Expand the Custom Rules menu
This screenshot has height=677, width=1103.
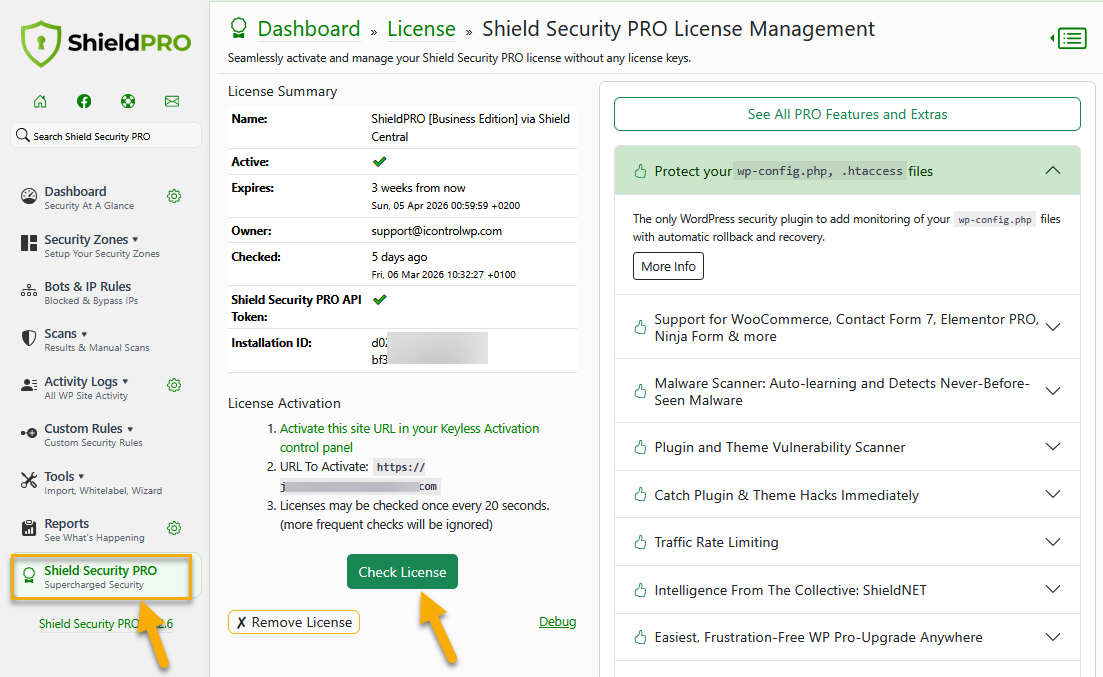pos(89,429)
